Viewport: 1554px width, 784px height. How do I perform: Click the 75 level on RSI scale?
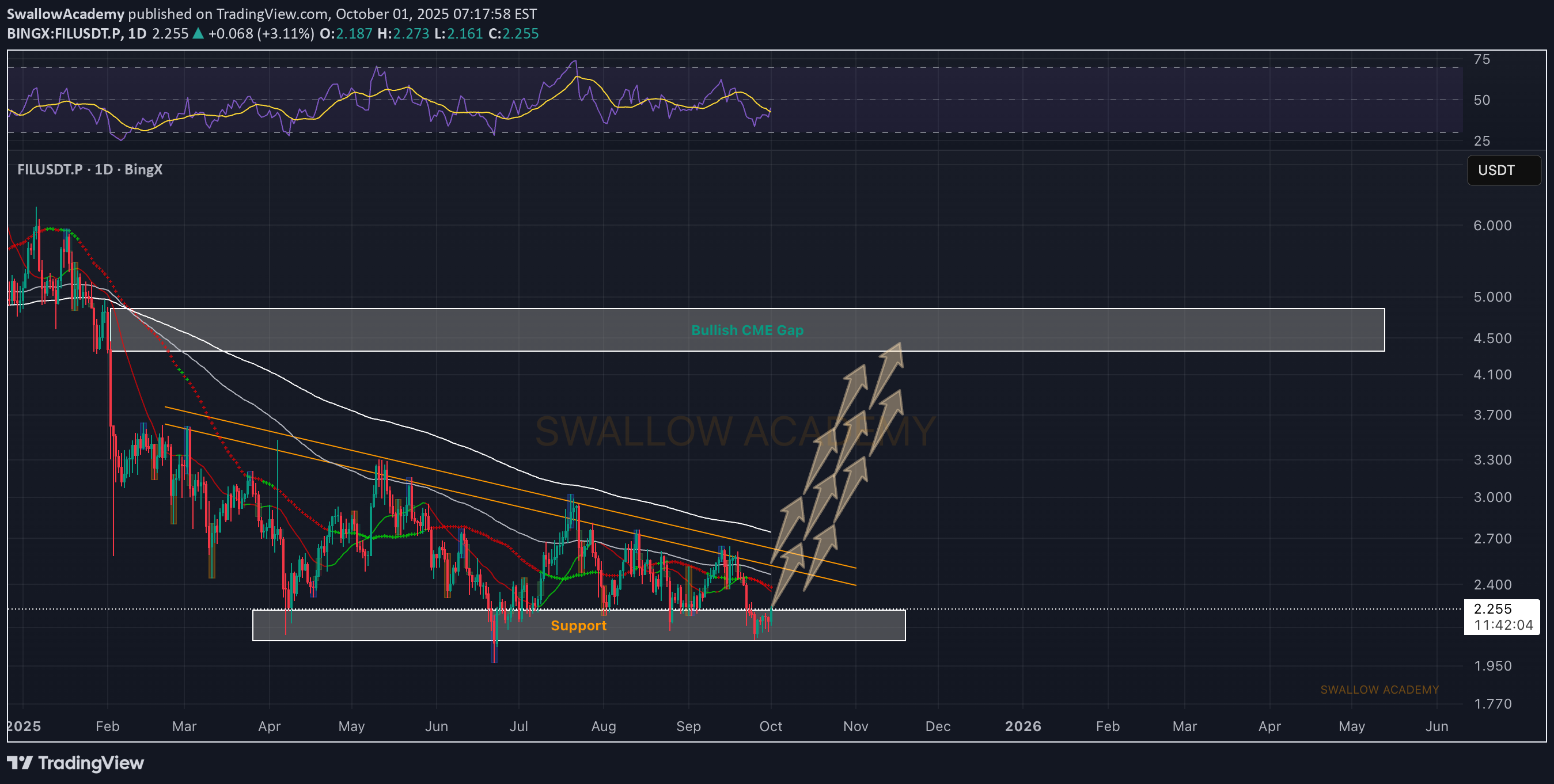pyautogui.click(x=1481, y=59)
